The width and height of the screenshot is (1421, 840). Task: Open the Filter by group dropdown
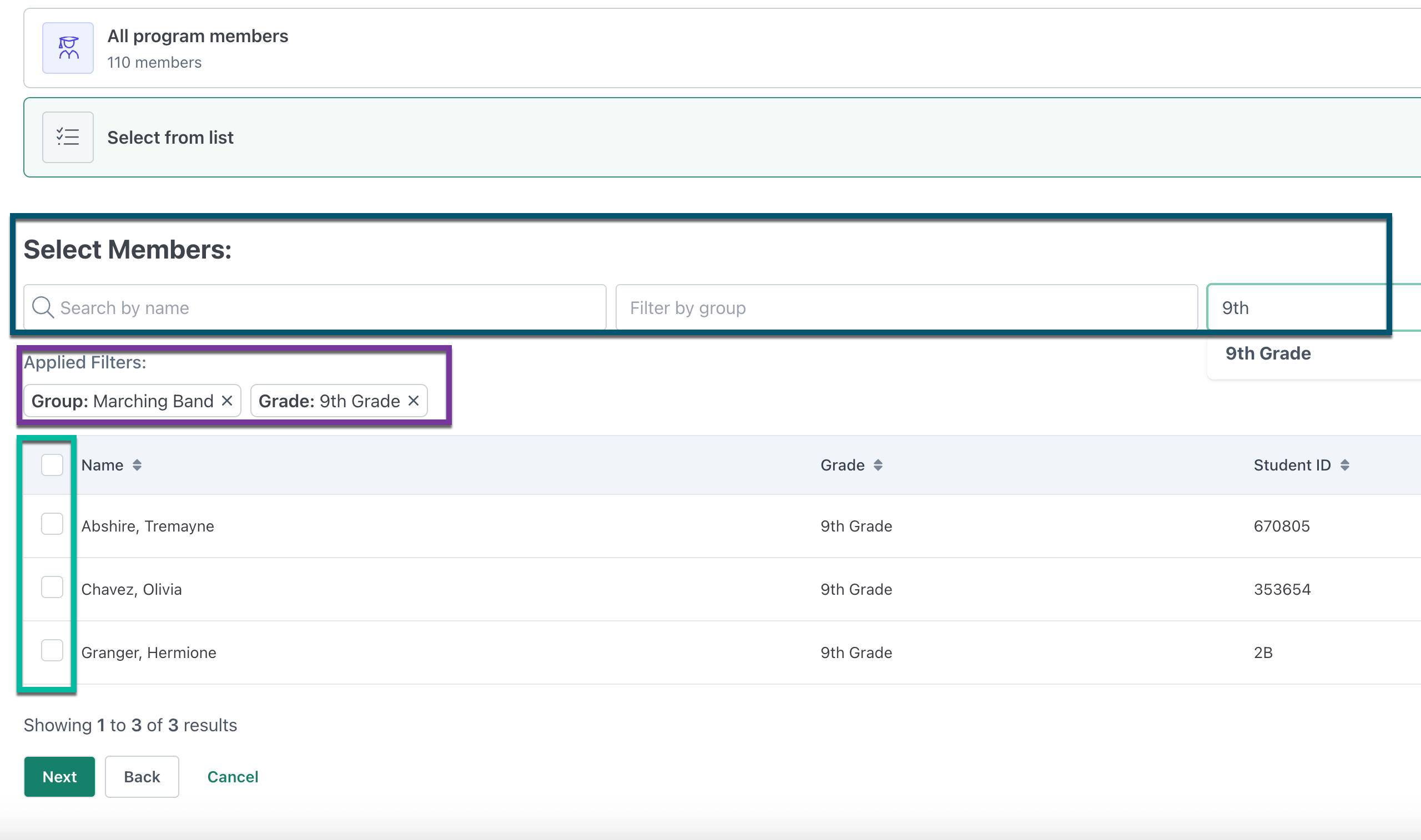pyautogui.click(x=906, y=307)
